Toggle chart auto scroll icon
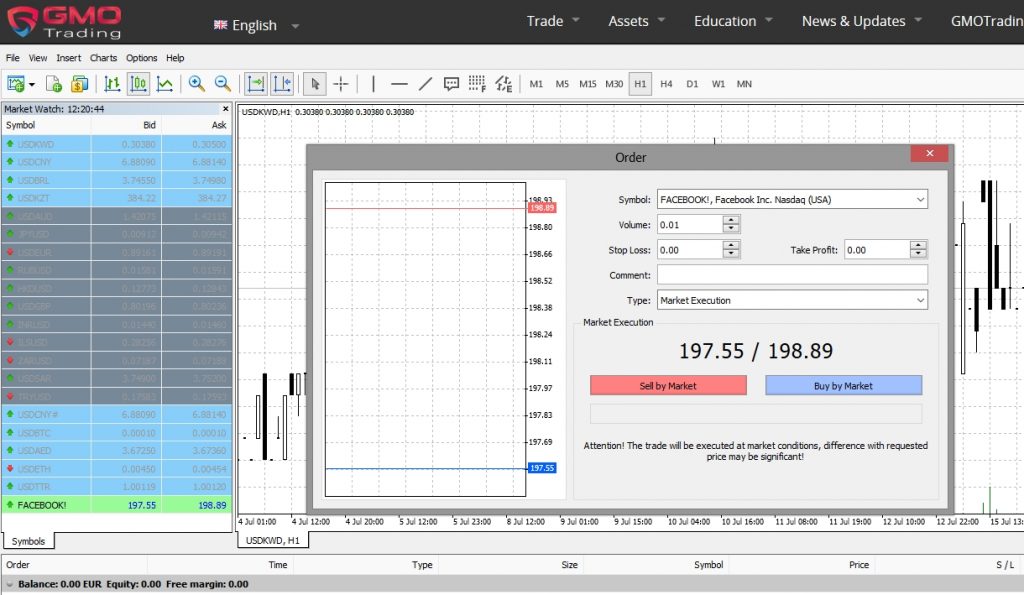 [x=255, y=84]
